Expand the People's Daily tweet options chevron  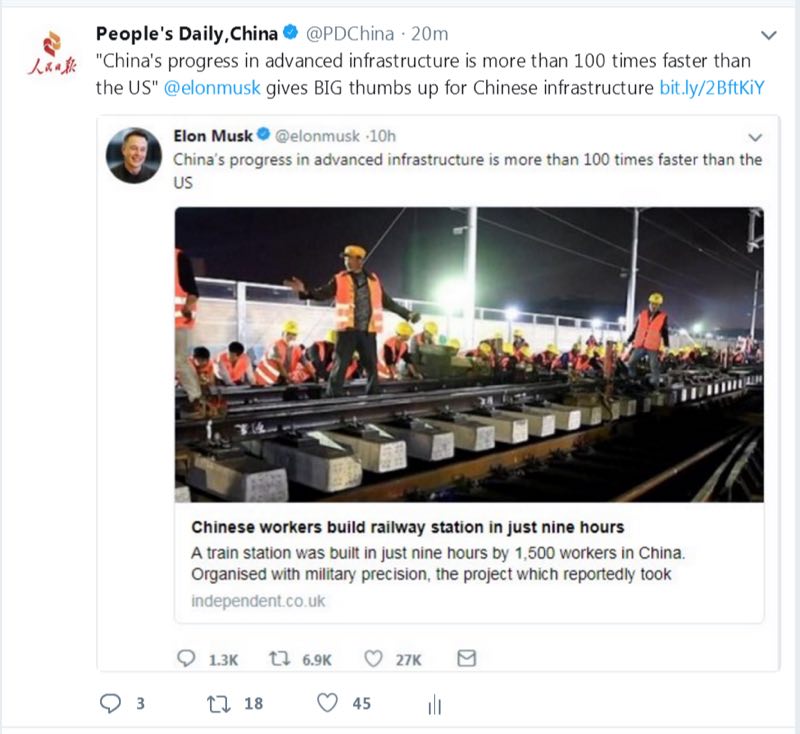pyautogui.click(x=769, y=35)
